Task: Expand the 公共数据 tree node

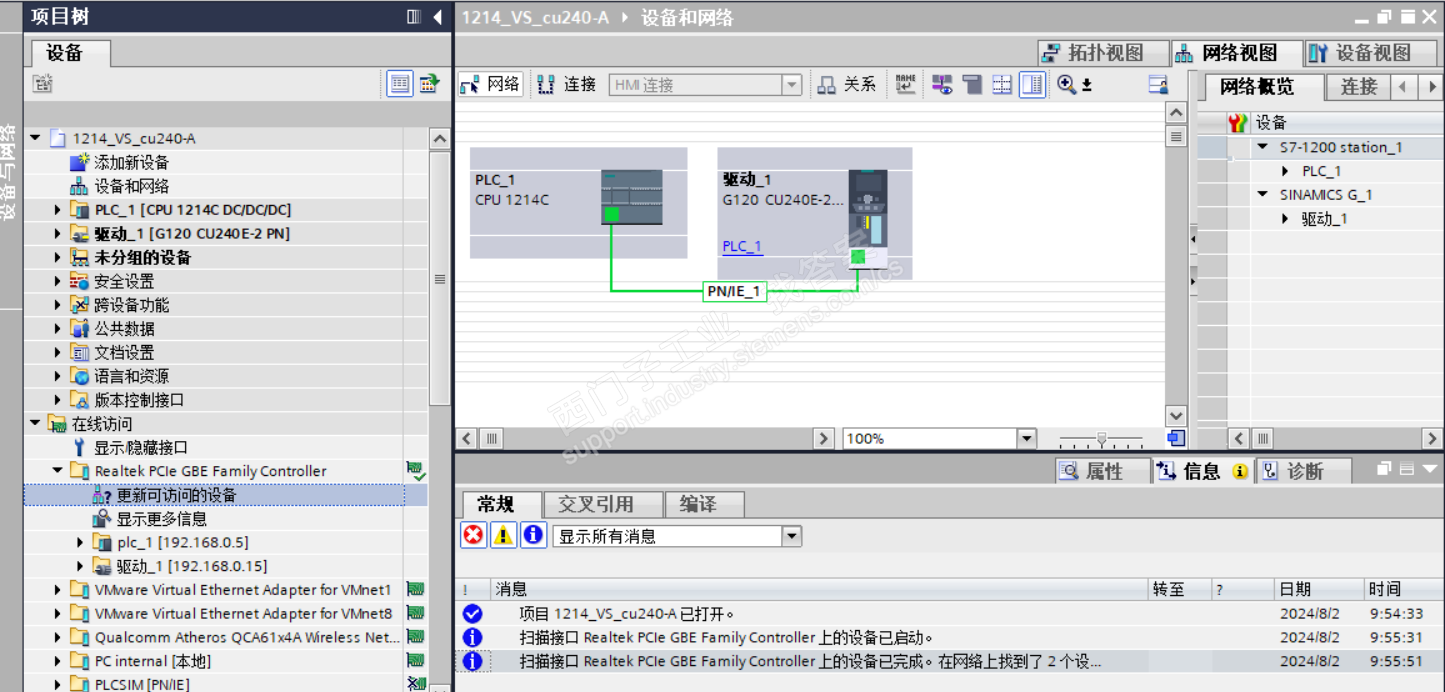Action: point(58,329)
